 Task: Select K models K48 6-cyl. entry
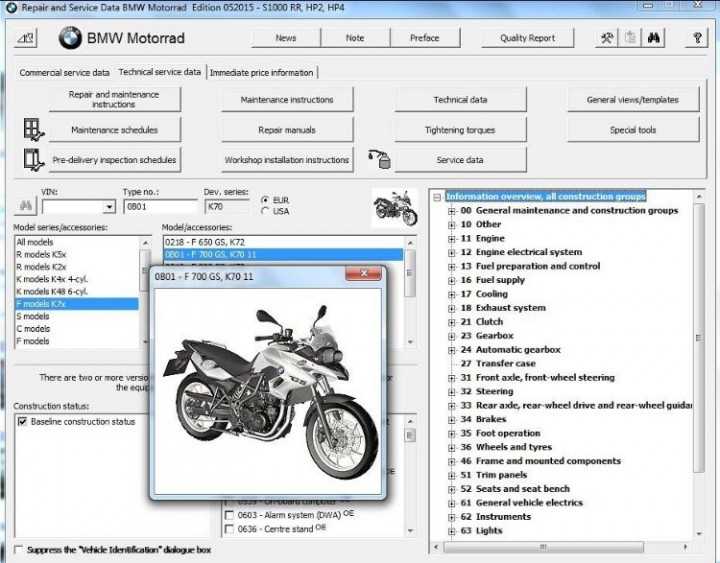click(x=77, y=292)
